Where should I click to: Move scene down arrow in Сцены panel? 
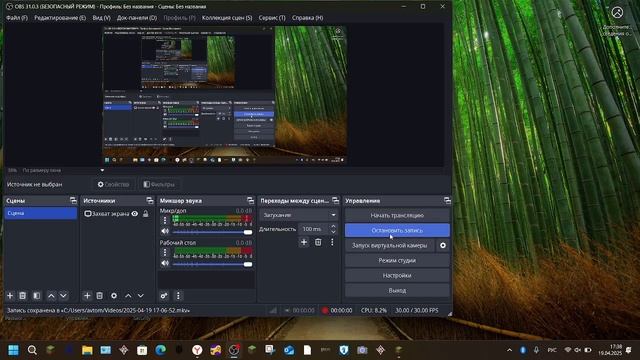tap(63, 296)
